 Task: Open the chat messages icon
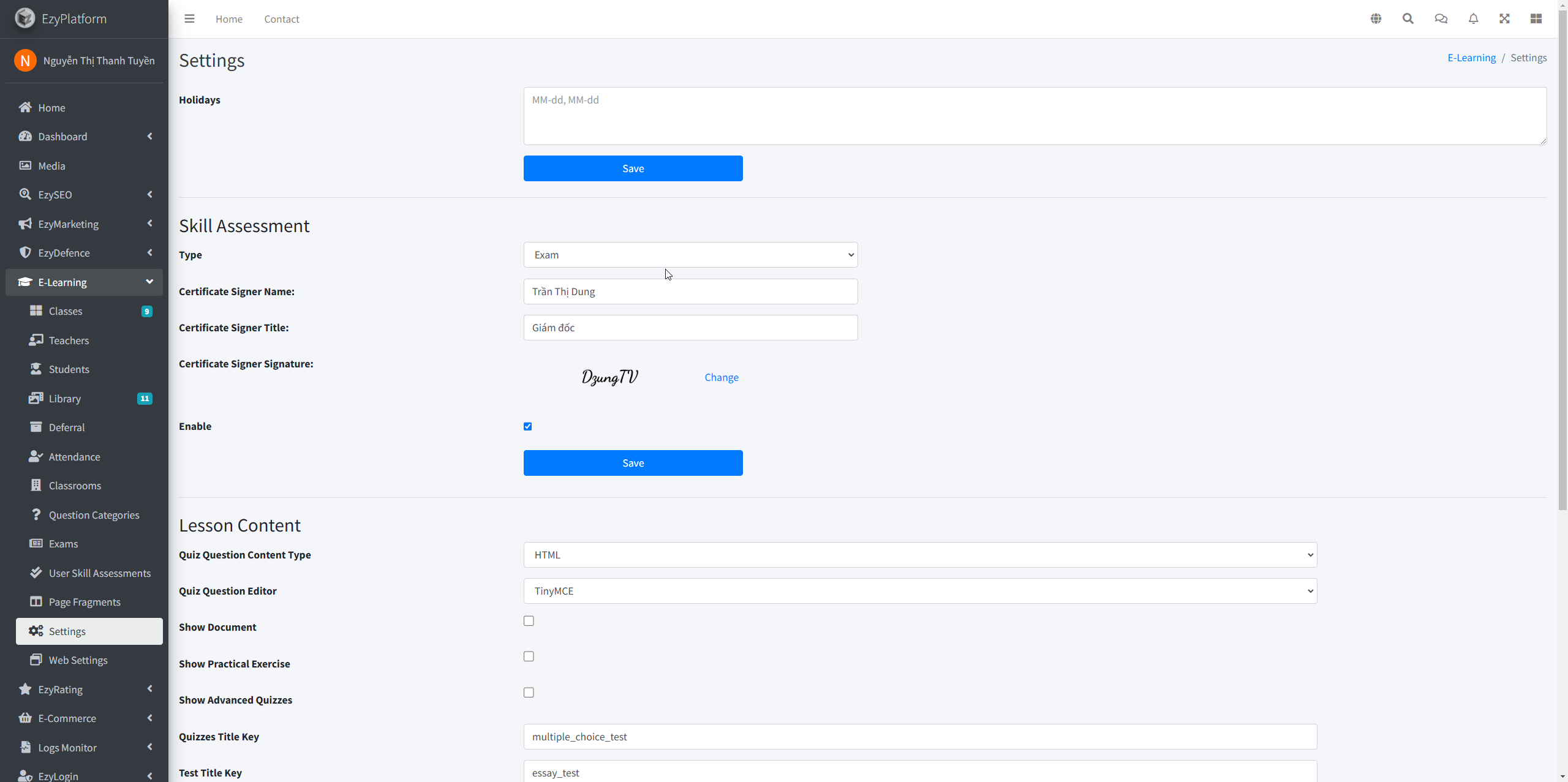[1441, 19]
